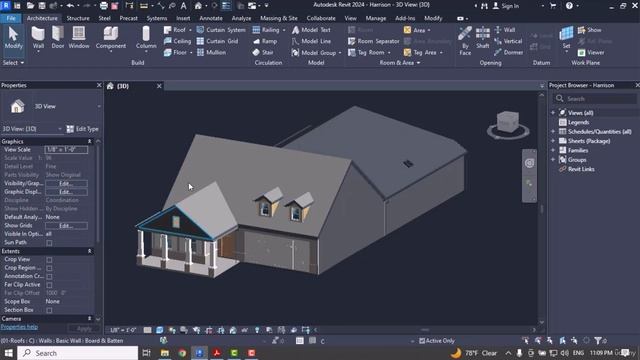This screenshot has width=640, height=360.
Task: Switch to the Insert ribbon tab
Action: pyautogui.click(x=183, y=18)
